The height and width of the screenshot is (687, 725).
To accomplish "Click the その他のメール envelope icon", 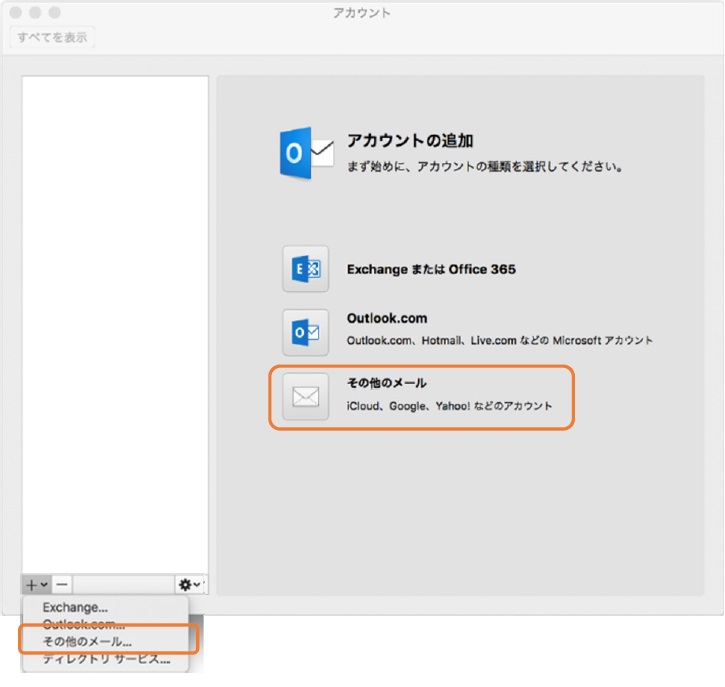I will [x=306, y=397].
